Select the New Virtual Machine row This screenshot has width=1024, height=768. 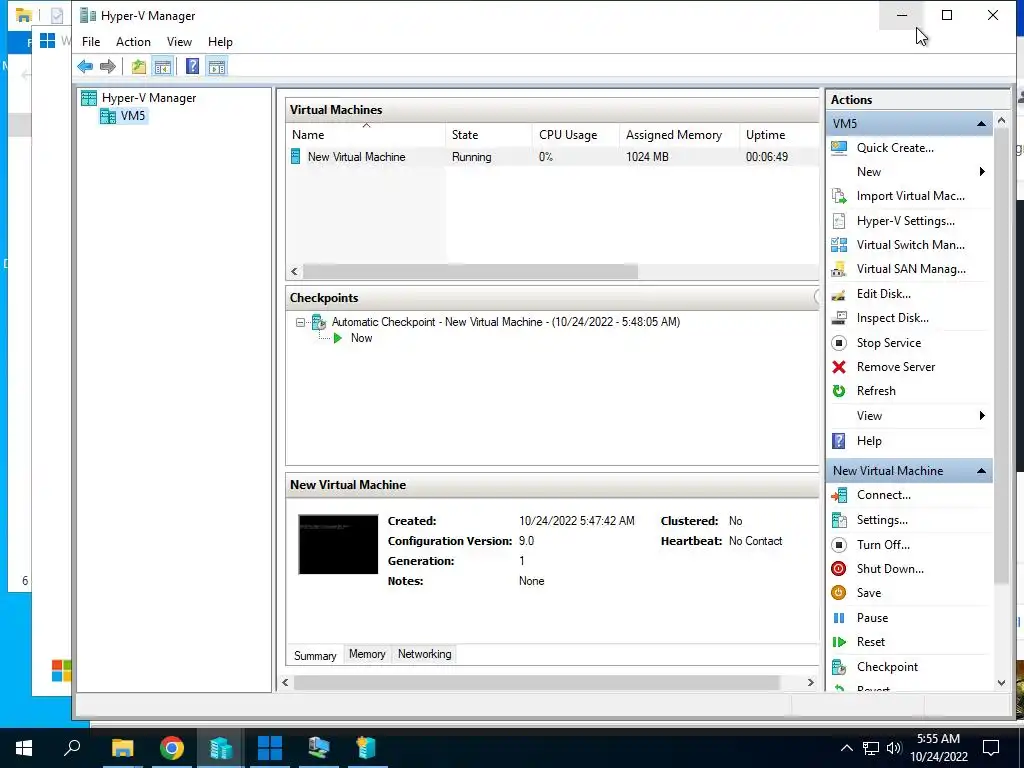tap(554, 157)
